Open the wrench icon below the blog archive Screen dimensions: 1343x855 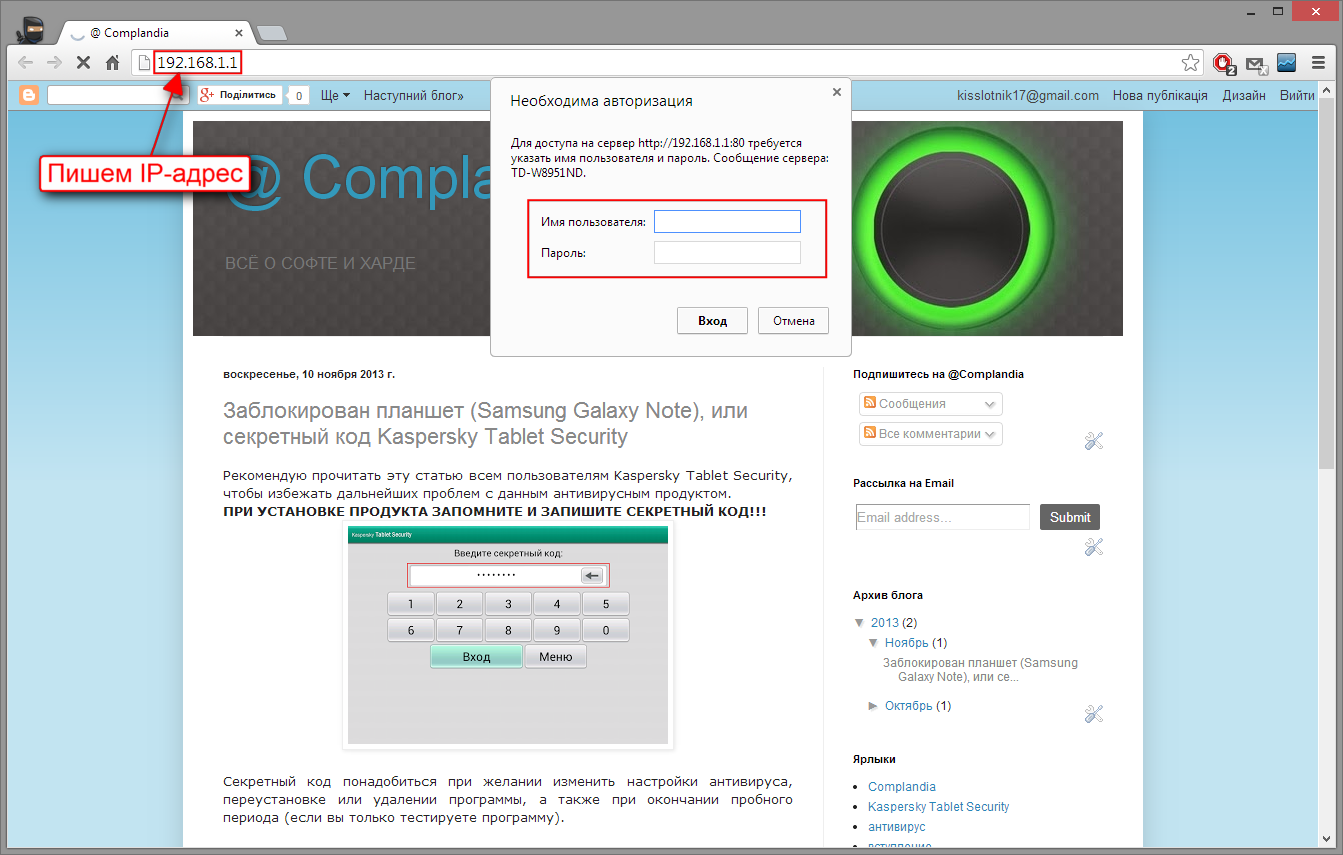coord(1093,714)
